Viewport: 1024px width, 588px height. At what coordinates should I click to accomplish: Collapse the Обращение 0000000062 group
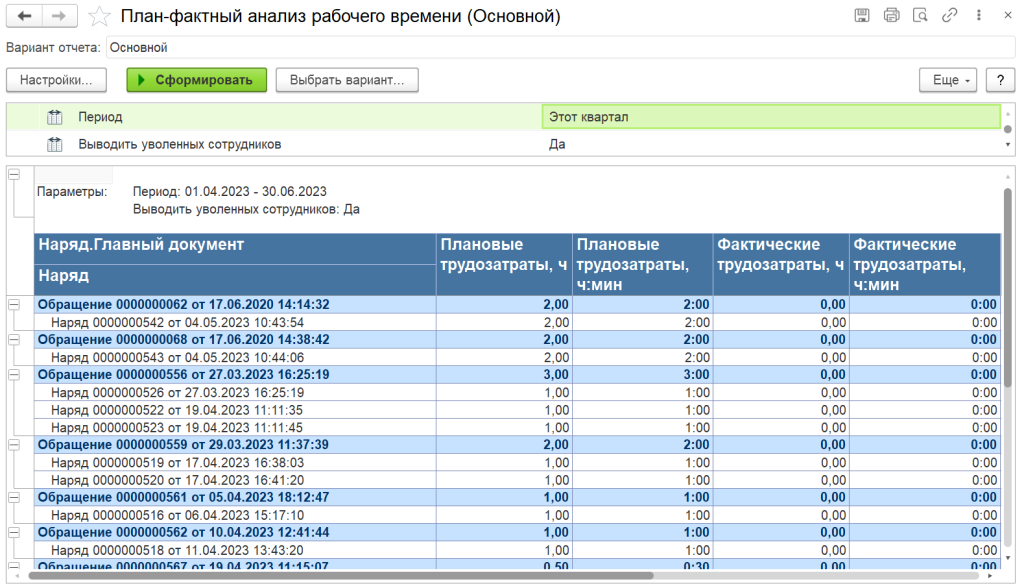[x=14, y=304]
